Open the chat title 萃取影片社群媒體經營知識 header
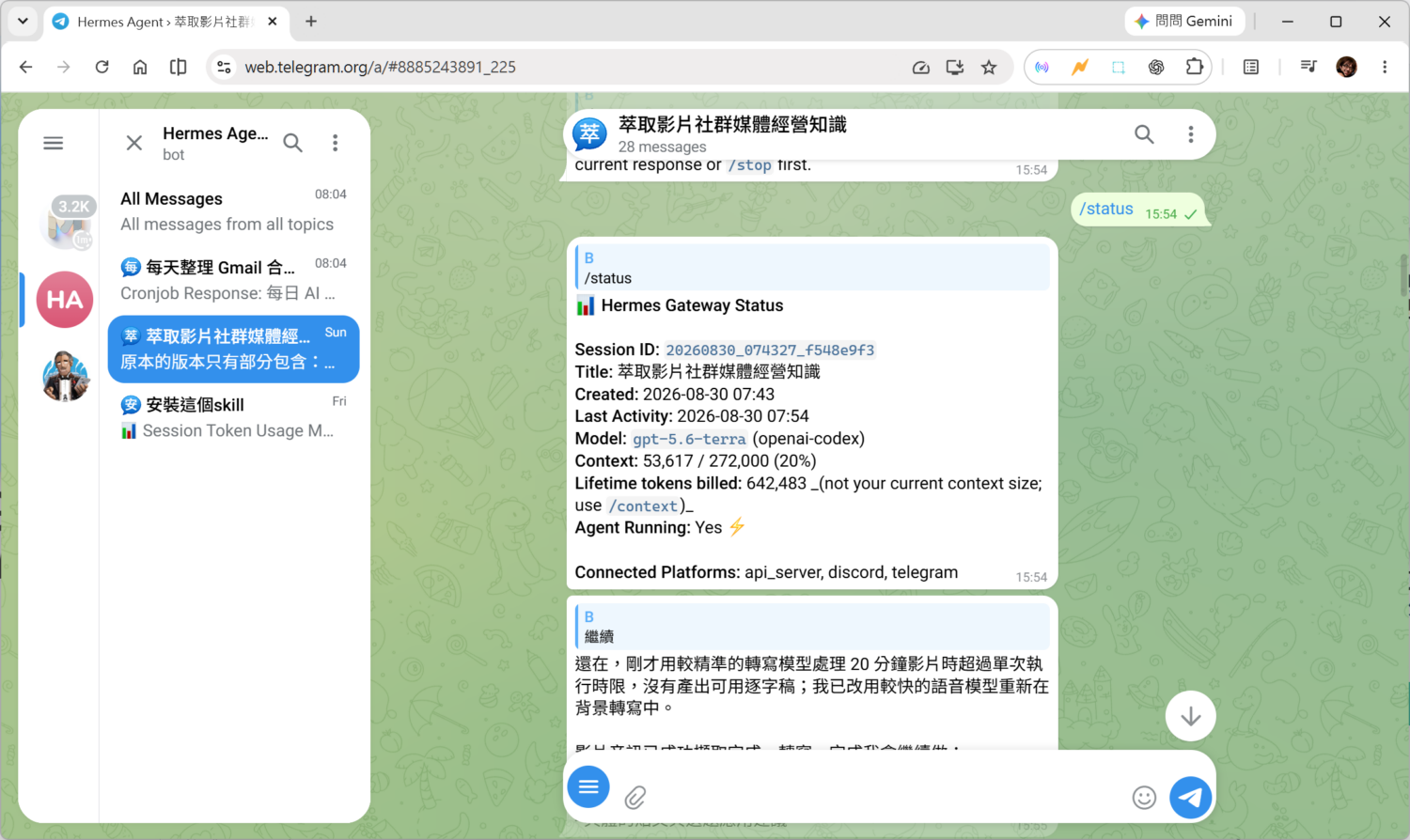The image size is (1410, 840). pos(732,125)
